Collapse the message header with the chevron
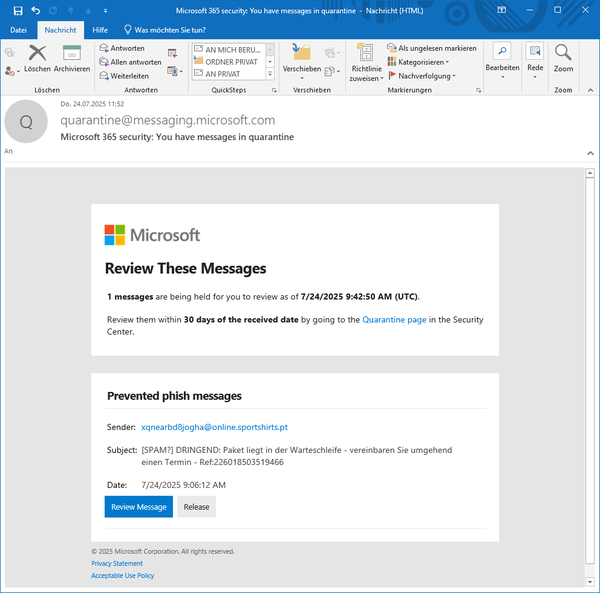The height and width of the screenshot is (593, 600). [589, 152]
